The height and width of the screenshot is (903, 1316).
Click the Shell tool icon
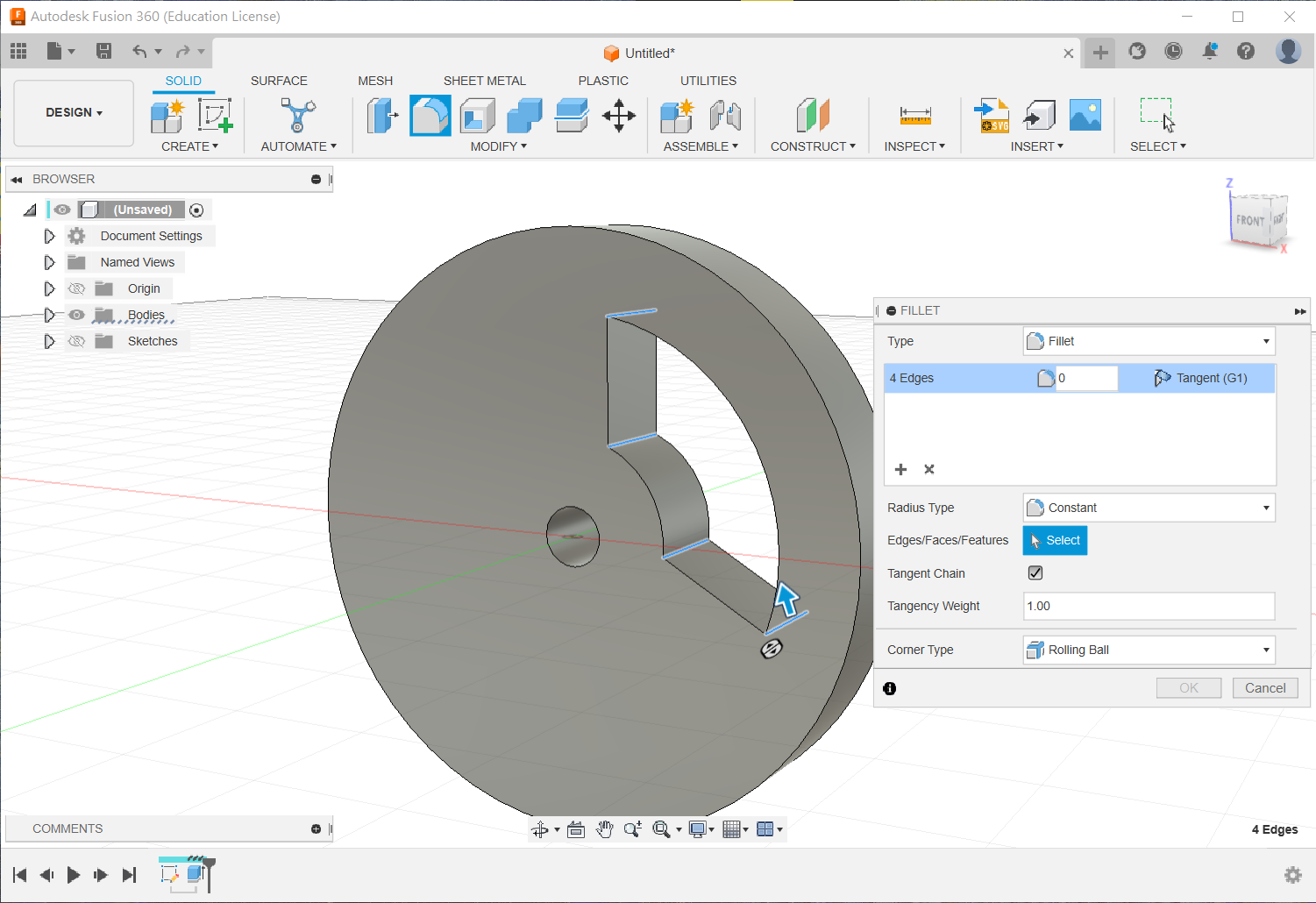tap(478, 116)
